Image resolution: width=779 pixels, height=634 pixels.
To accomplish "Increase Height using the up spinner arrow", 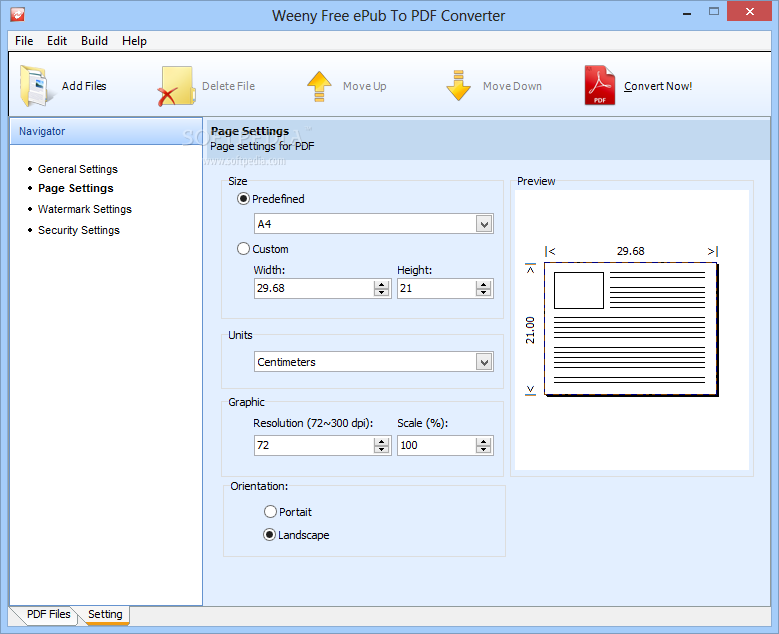I will pos(483,285).
